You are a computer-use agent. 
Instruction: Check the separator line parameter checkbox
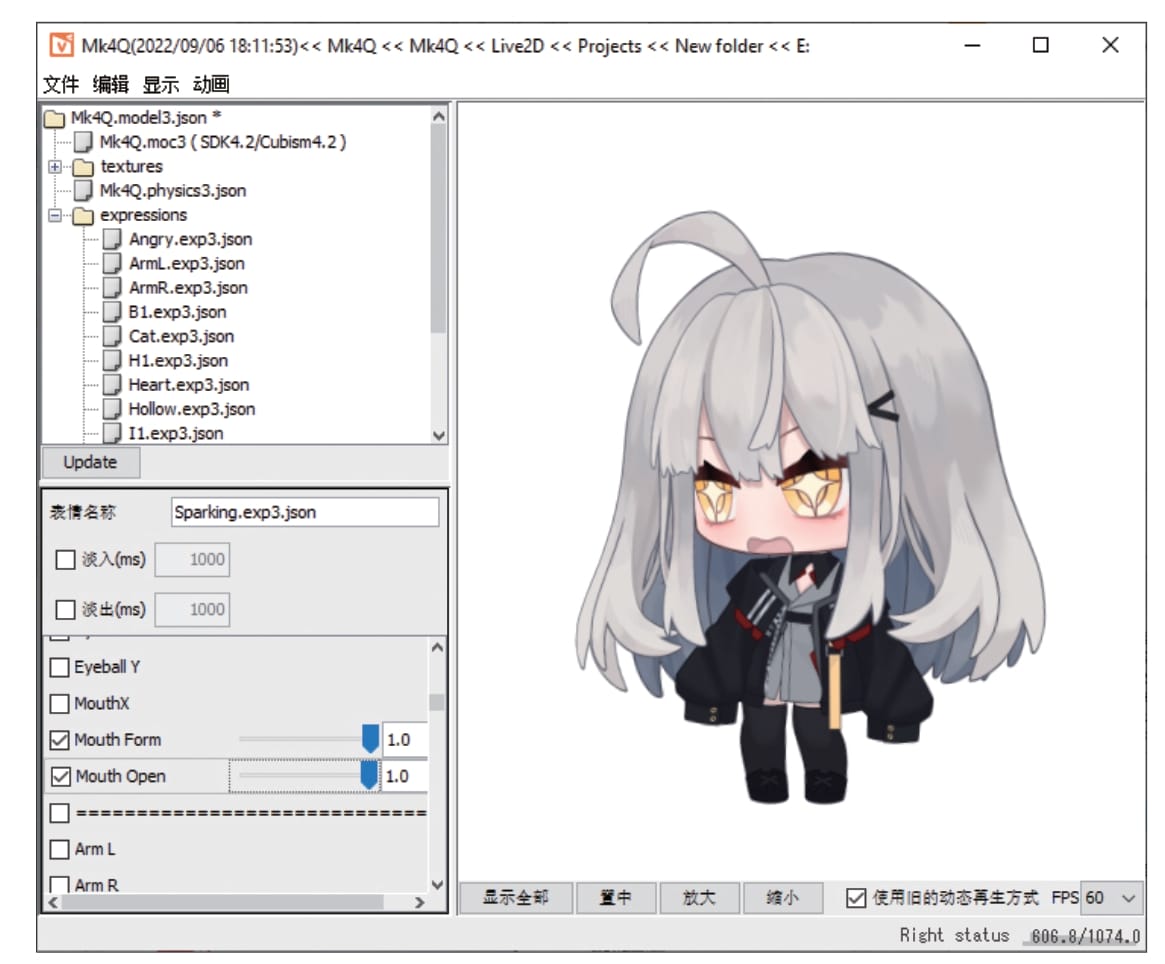coord(59,813)
